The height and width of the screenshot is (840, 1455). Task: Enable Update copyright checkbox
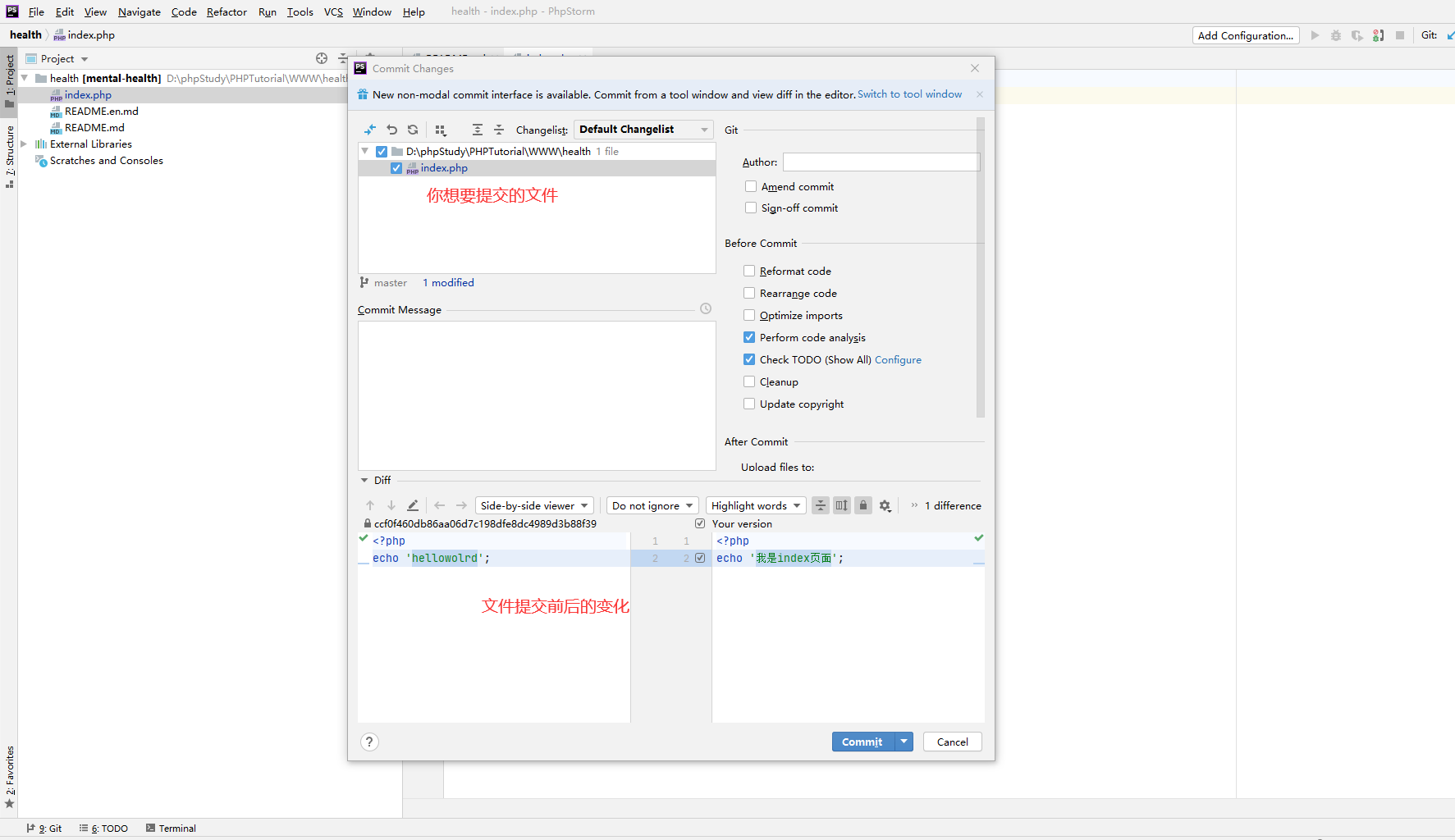(x=749, y=404)
